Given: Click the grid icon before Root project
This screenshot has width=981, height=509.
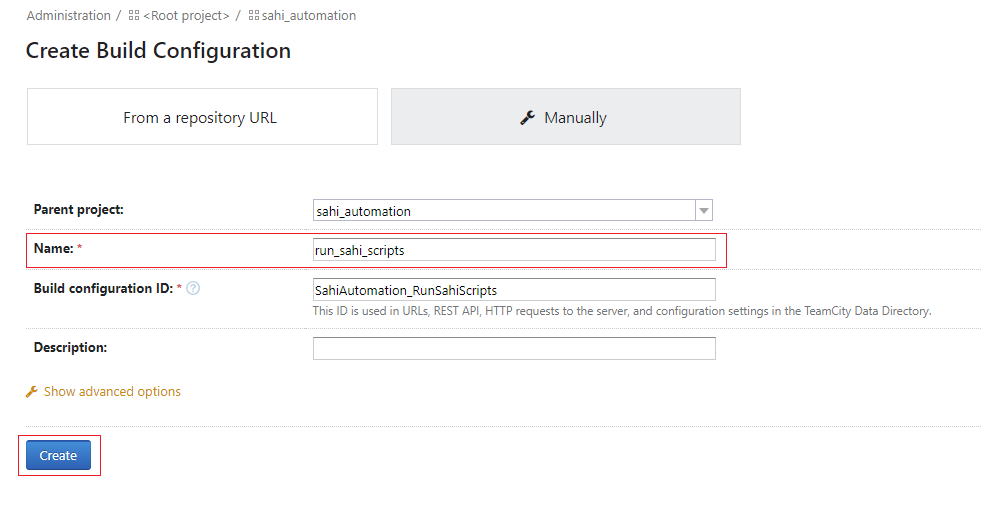Looking at the screenshot, I should tap(134, 16).
